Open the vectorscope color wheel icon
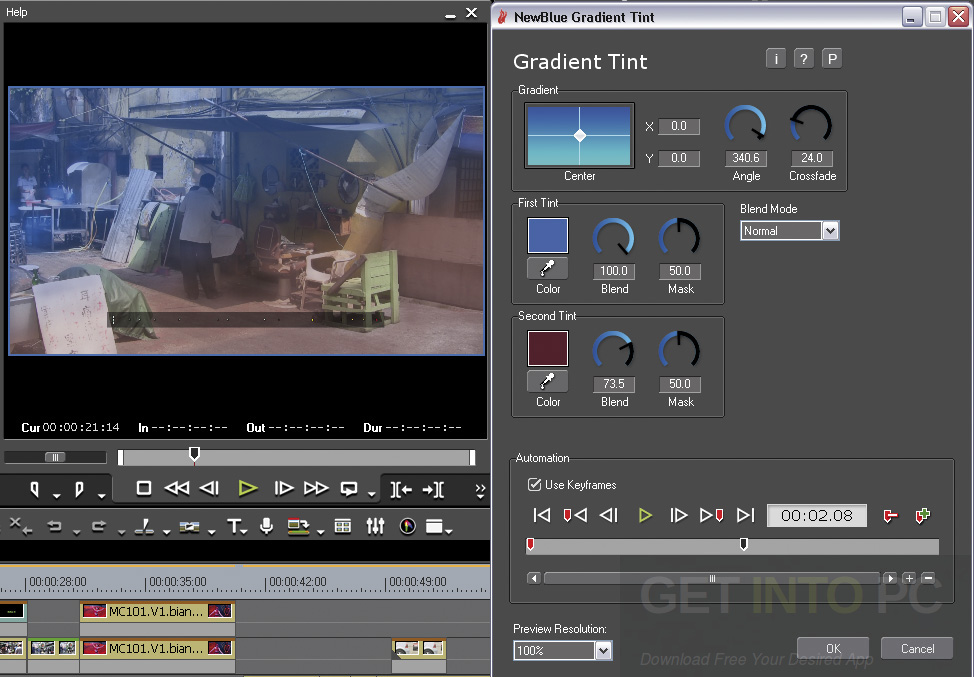 407,527
